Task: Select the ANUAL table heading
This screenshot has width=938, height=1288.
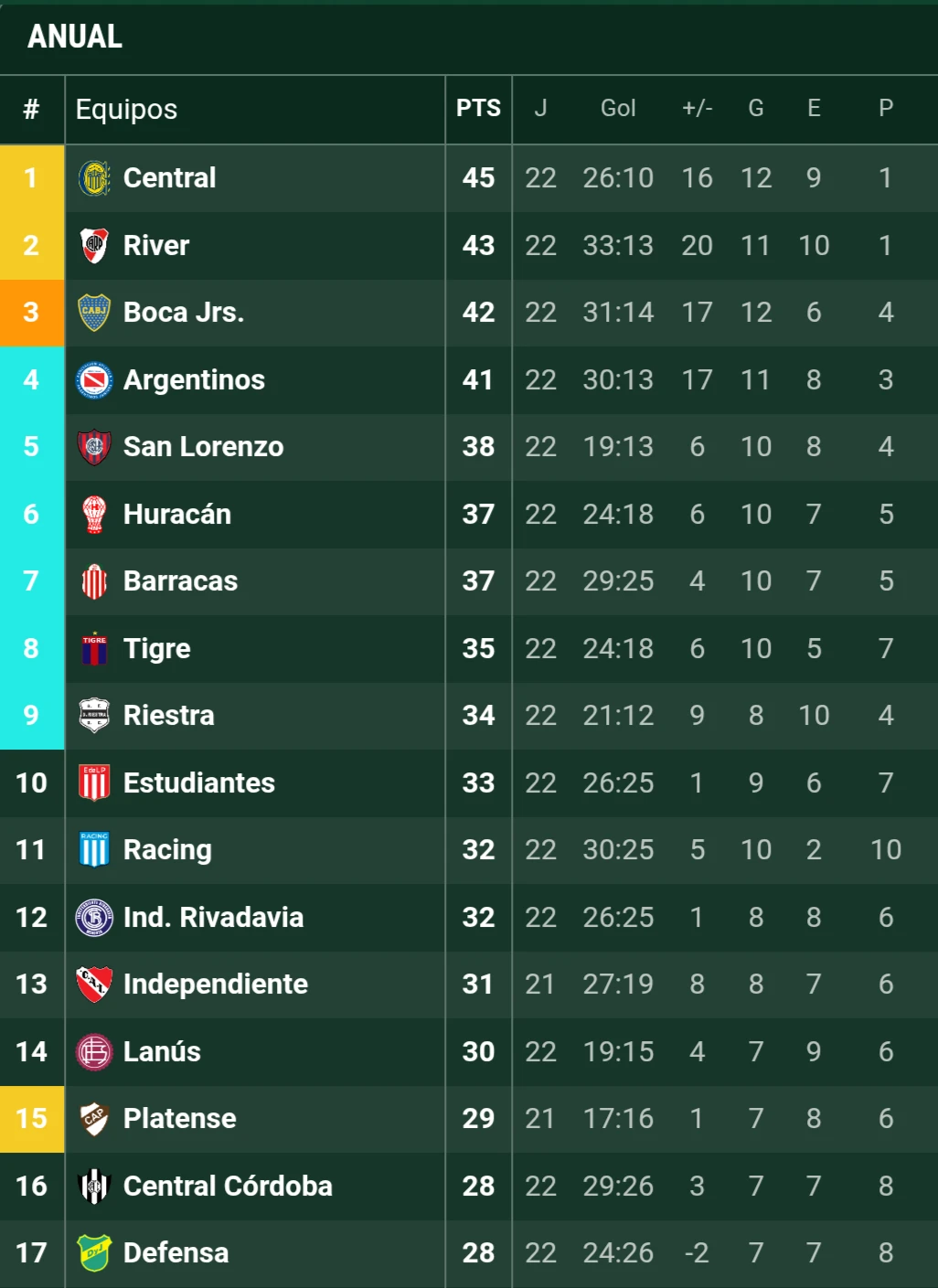Action: pos(75,37)
